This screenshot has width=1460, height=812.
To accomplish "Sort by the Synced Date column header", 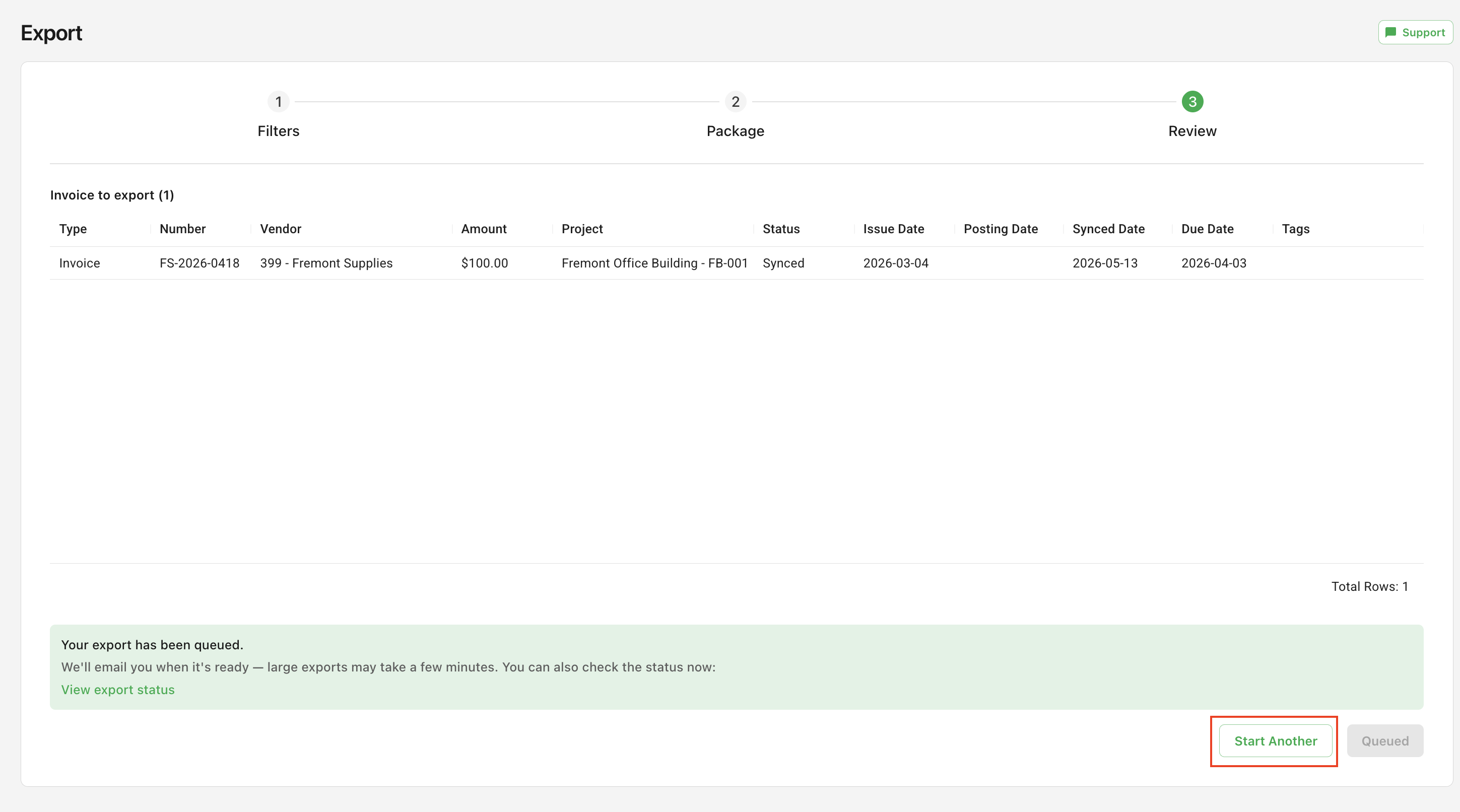I will [1108, 229].
